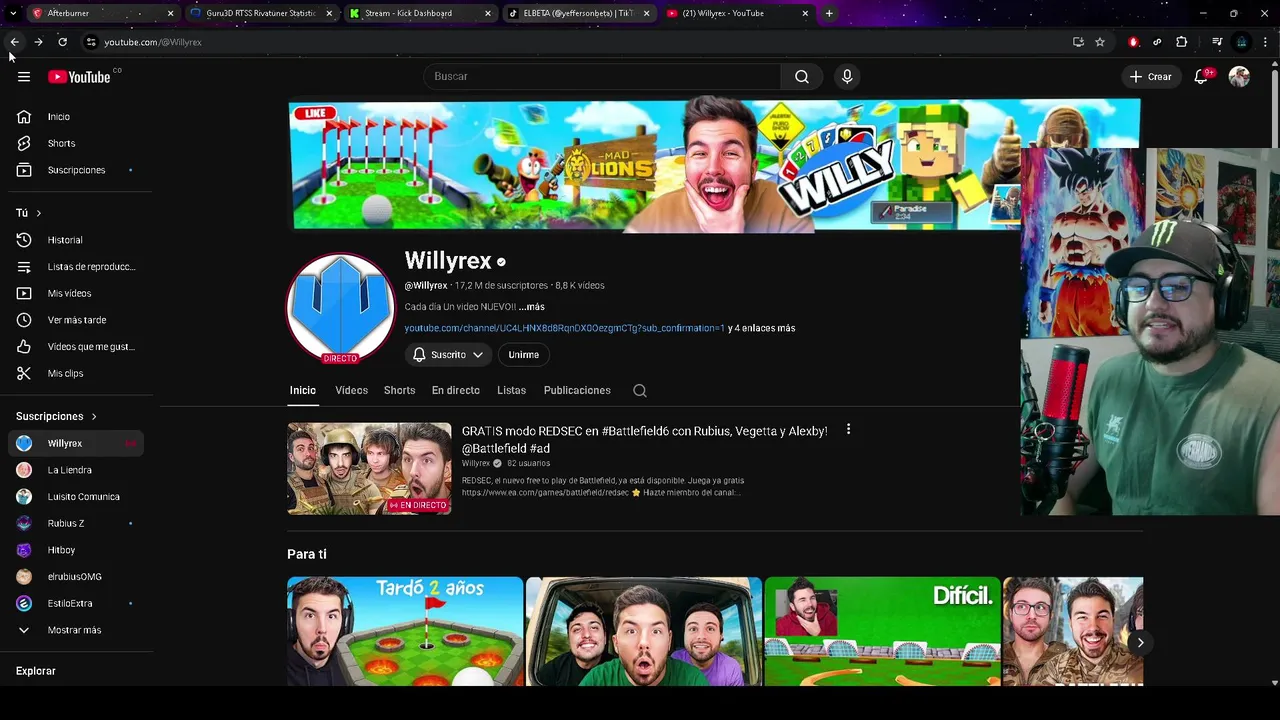Screen dimensions: 1280x720
Task: Expand the Tú section
Action: [28, 213]
